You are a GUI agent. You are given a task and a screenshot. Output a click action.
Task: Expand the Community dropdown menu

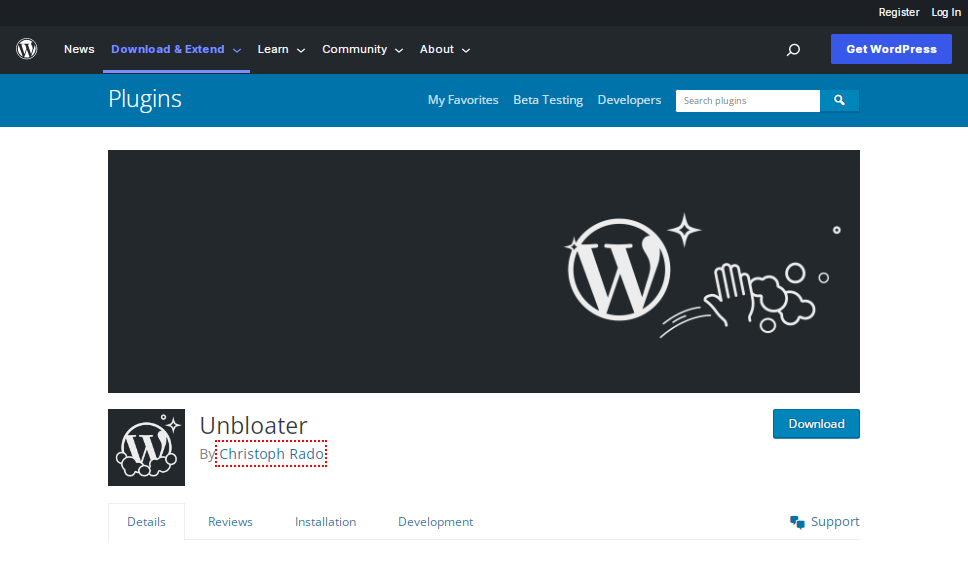[362, 49]
